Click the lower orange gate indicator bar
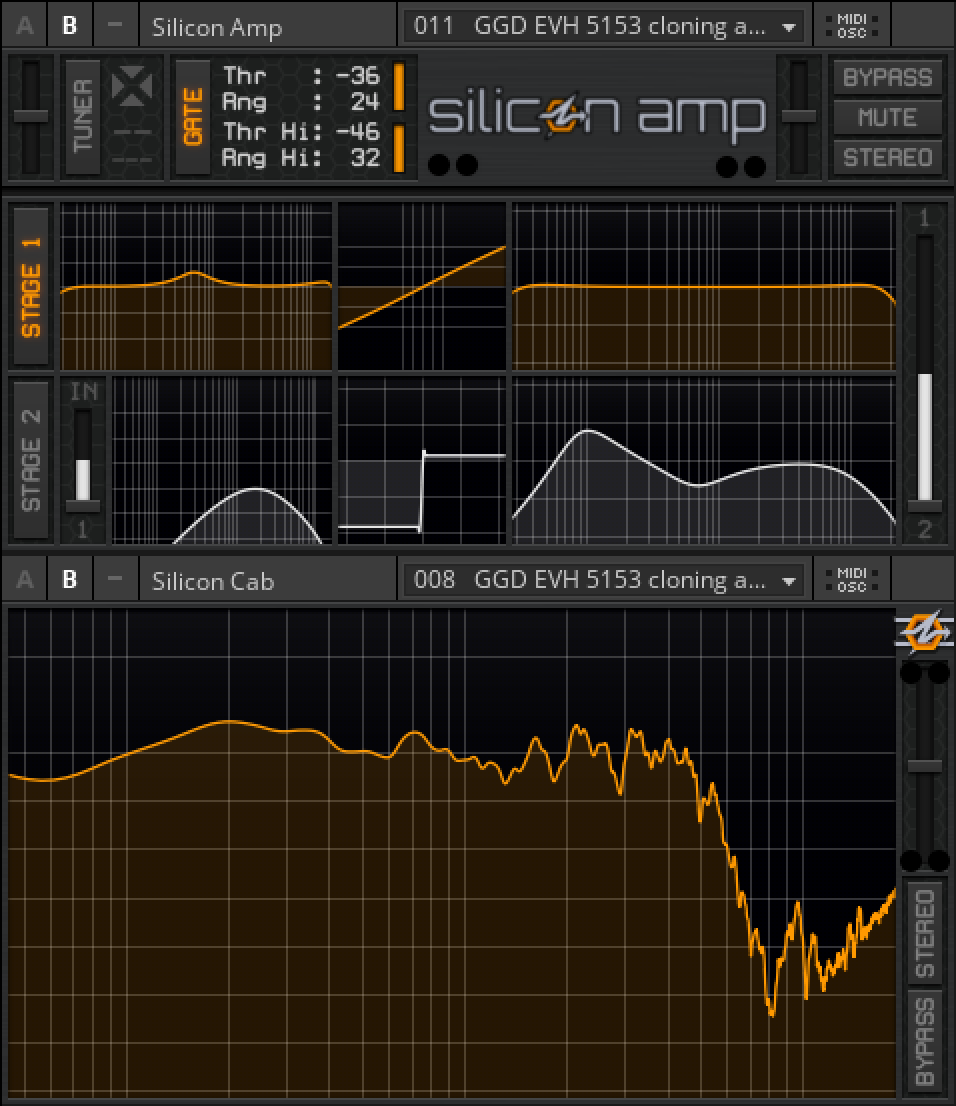 click(399, 148)
